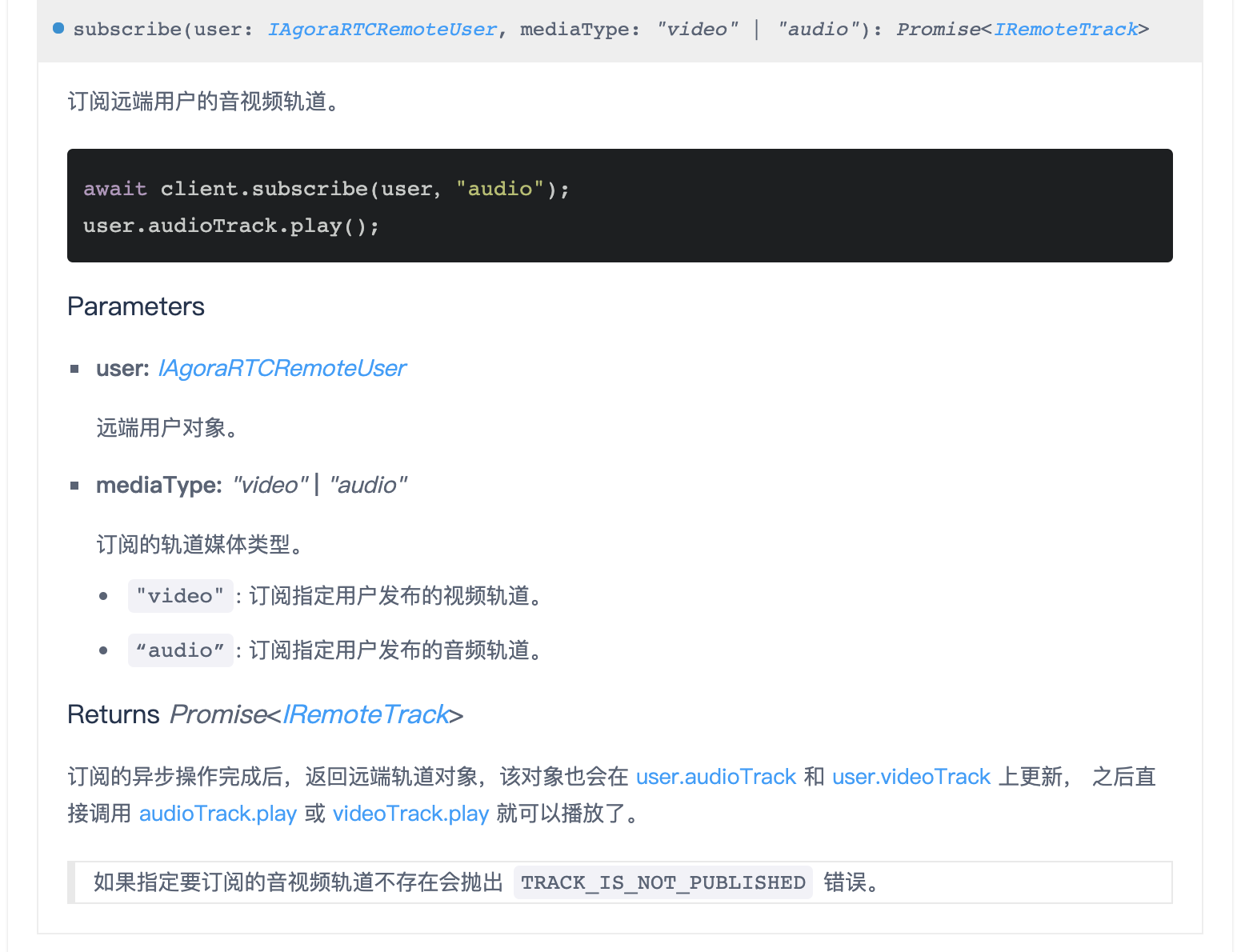The height and width of the screenshot is (952, 1245).
Task: Open the user.videoTrack link
Action: coord(911,776)
